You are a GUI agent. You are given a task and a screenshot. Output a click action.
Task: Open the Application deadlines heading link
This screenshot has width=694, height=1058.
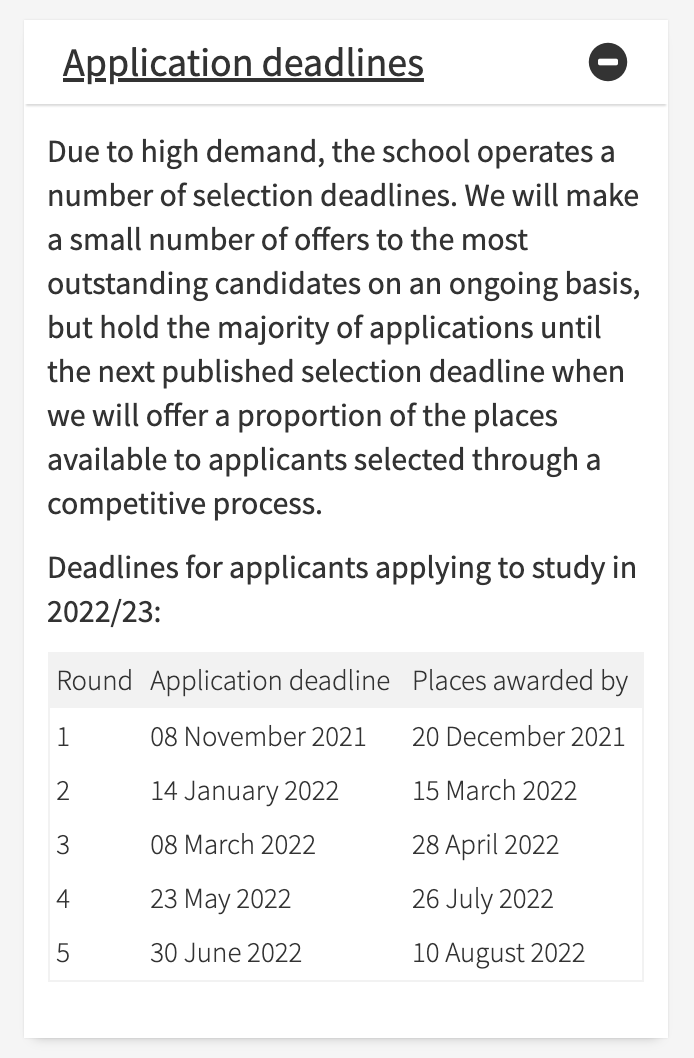243,63
